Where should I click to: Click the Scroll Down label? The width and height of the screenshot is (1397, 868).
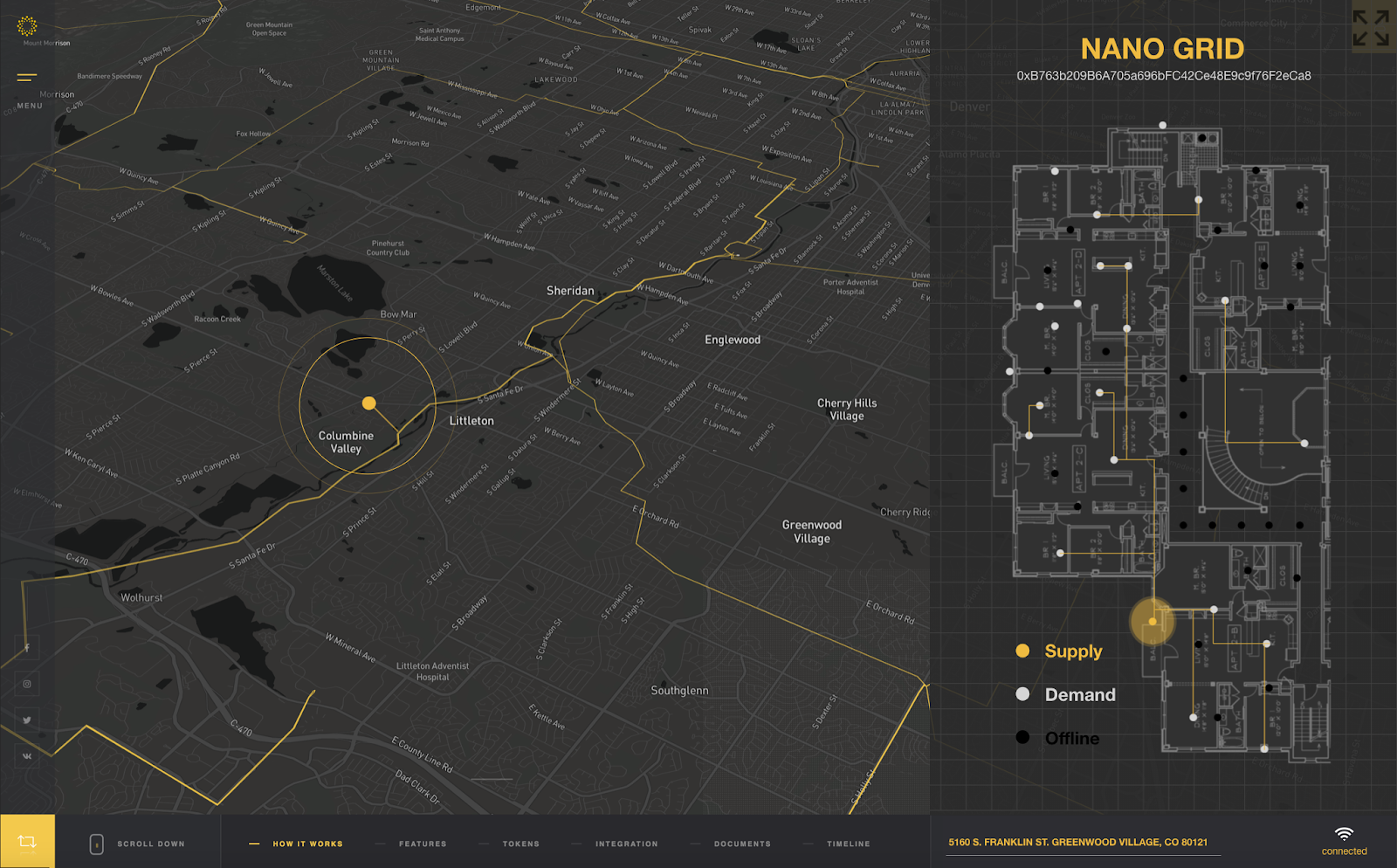pos(151,844)
